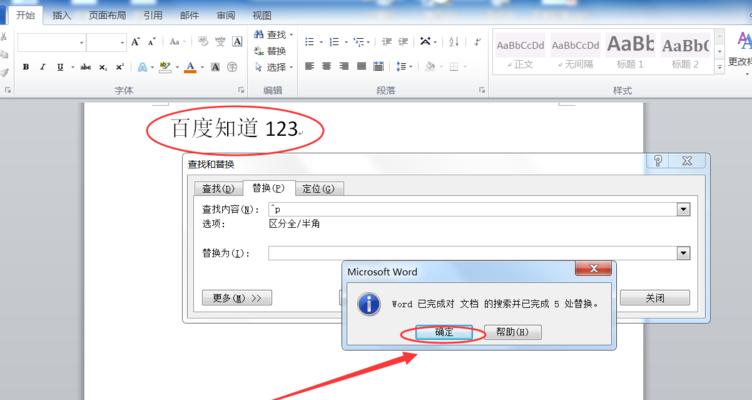The image size is (752, 400).
Task: Click the Select (选择) cursor command
Action: (273, 67)
